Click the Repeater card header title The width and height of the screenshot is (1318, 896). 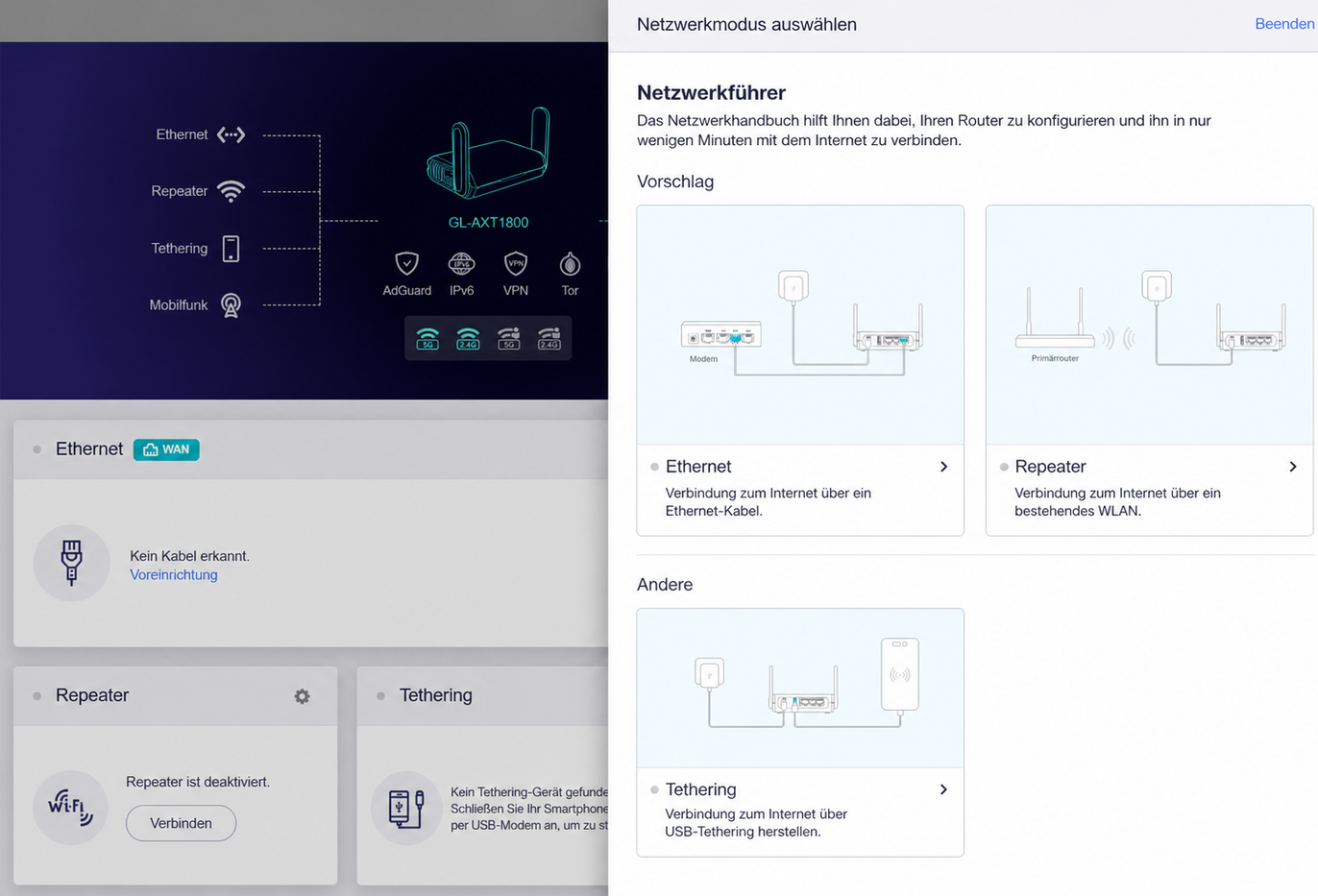tap(92, 695)
